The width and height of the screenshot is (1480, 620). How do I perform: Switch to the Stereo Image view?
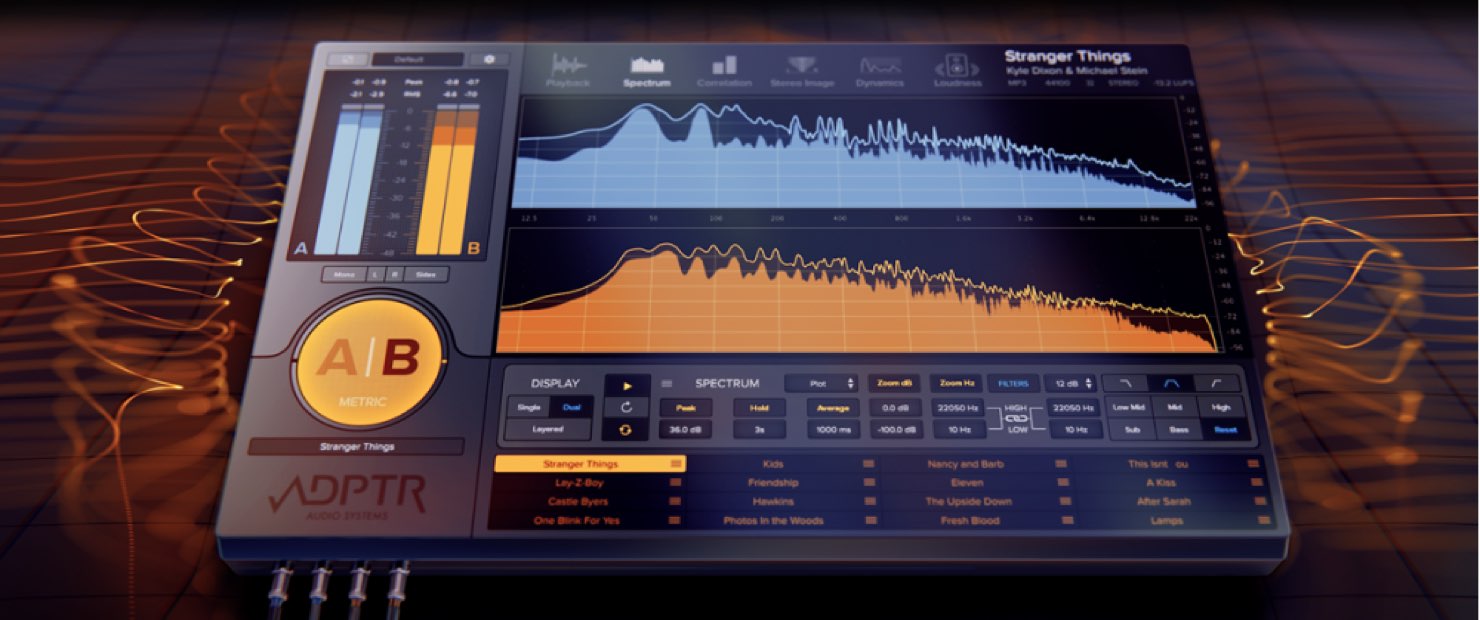pos(801,71)
